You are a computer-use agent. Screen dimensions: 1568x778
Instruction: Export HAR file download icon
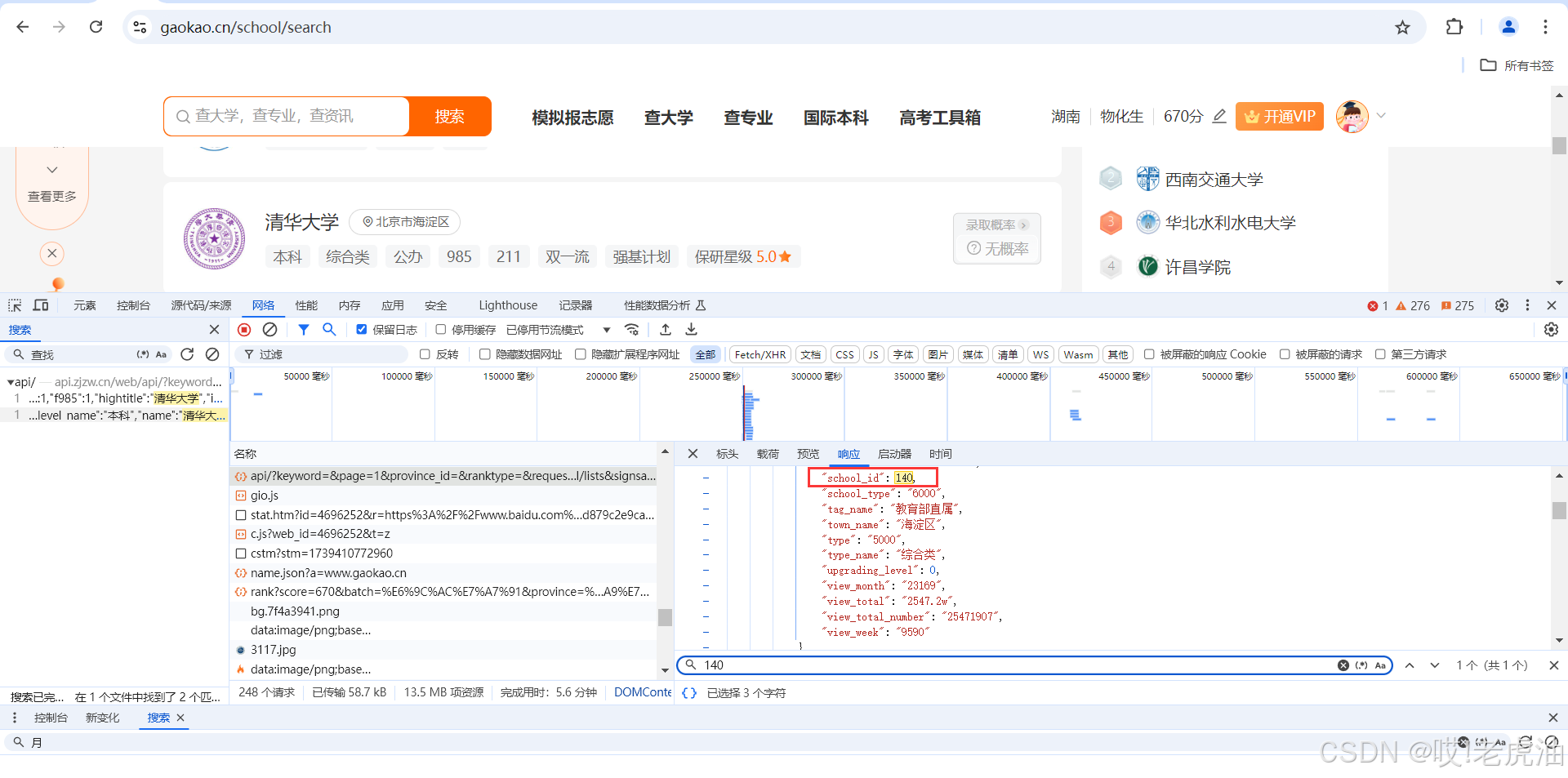[691, 330]
